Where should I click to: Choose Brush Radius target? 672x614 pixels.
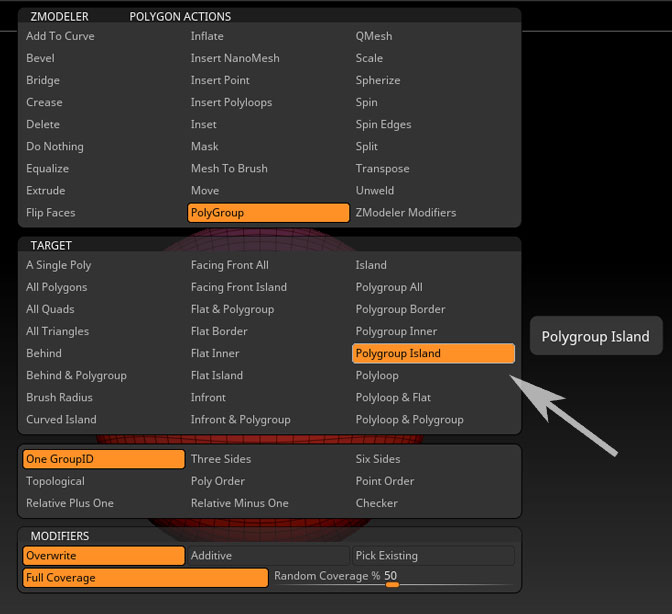tap(59, 397)
